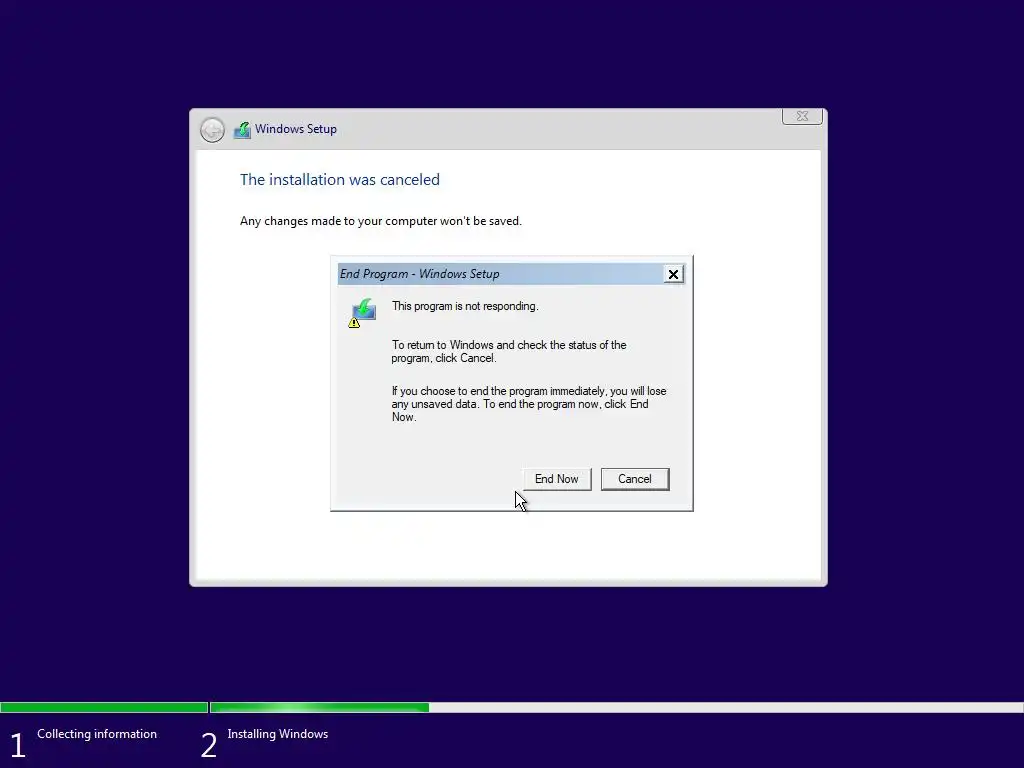Click the 'Collecting information' step label
This screenshot has width=1024, height=768.
97,733
